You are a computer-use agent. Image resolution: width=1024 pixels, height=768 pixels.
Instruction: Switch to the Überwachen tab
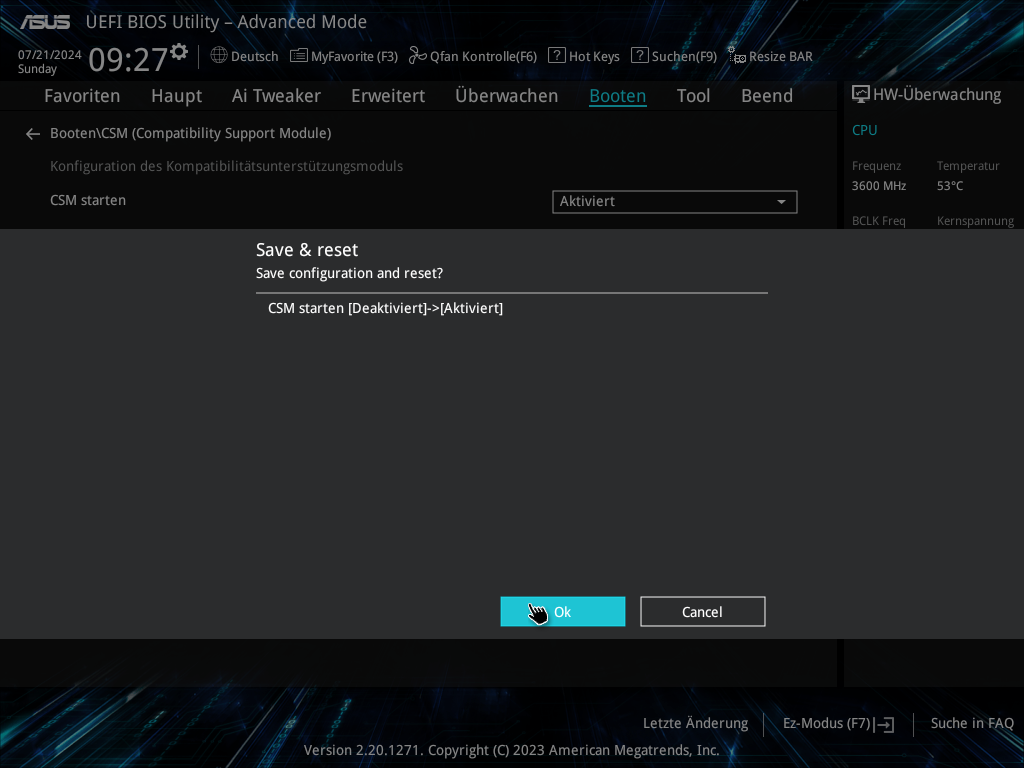pyautogui.click(x=507, y=96)
